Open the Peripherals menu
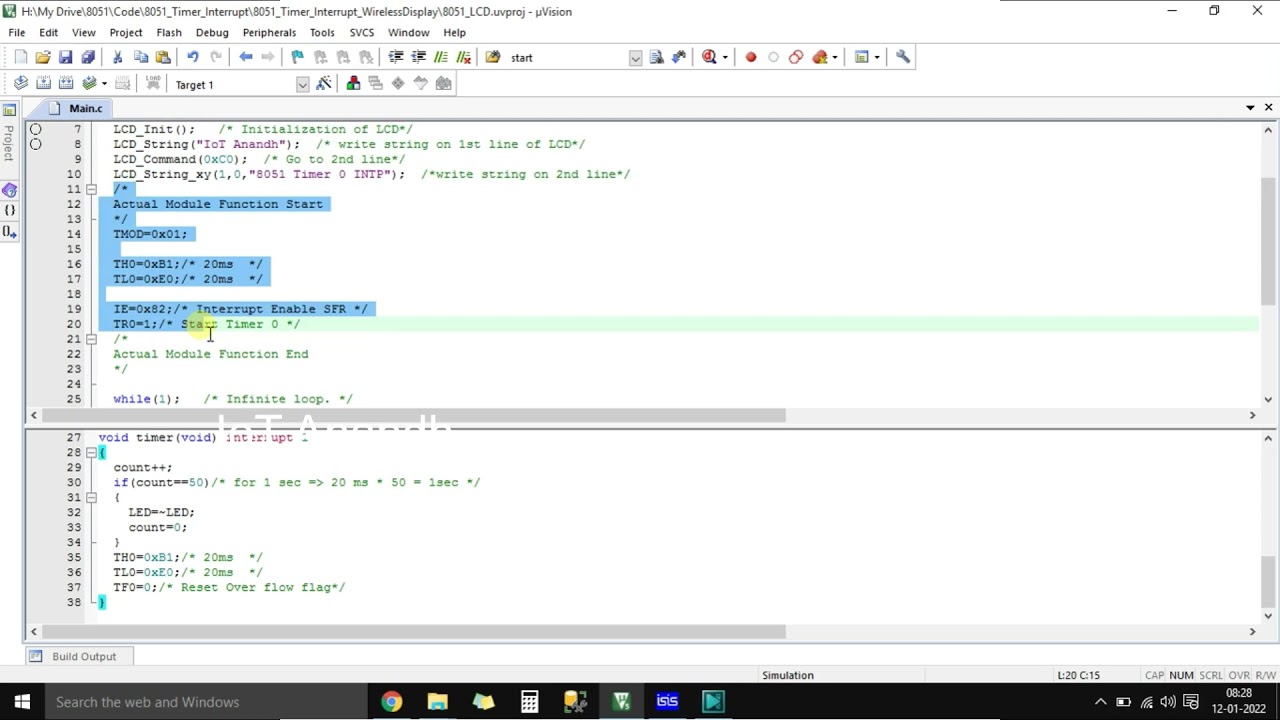This screenshot has width=1280, height=720. coord(269,32)
